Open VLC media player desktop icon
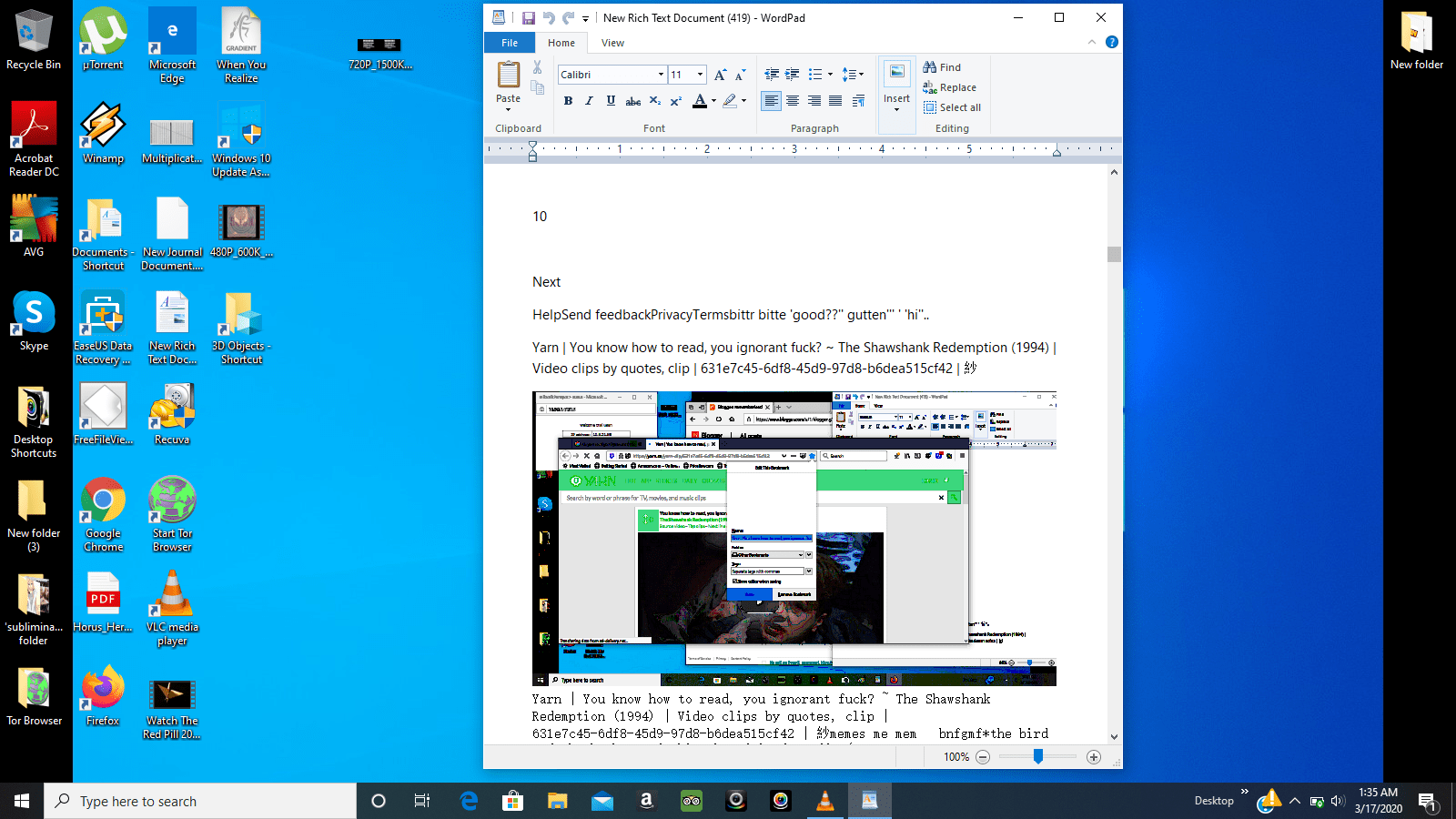This screenshot has width=1456, height=819. 172,607
